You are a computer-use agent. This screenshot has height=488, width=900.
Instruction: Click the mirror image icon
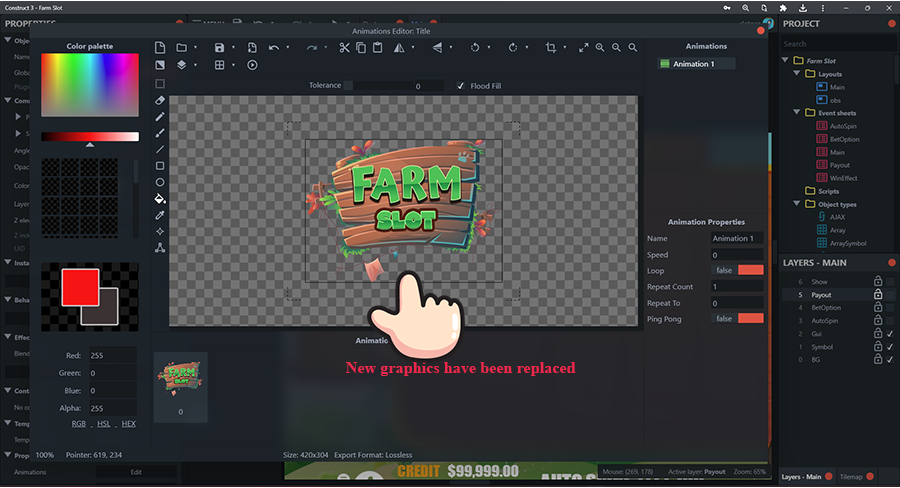tap(399, 48)
